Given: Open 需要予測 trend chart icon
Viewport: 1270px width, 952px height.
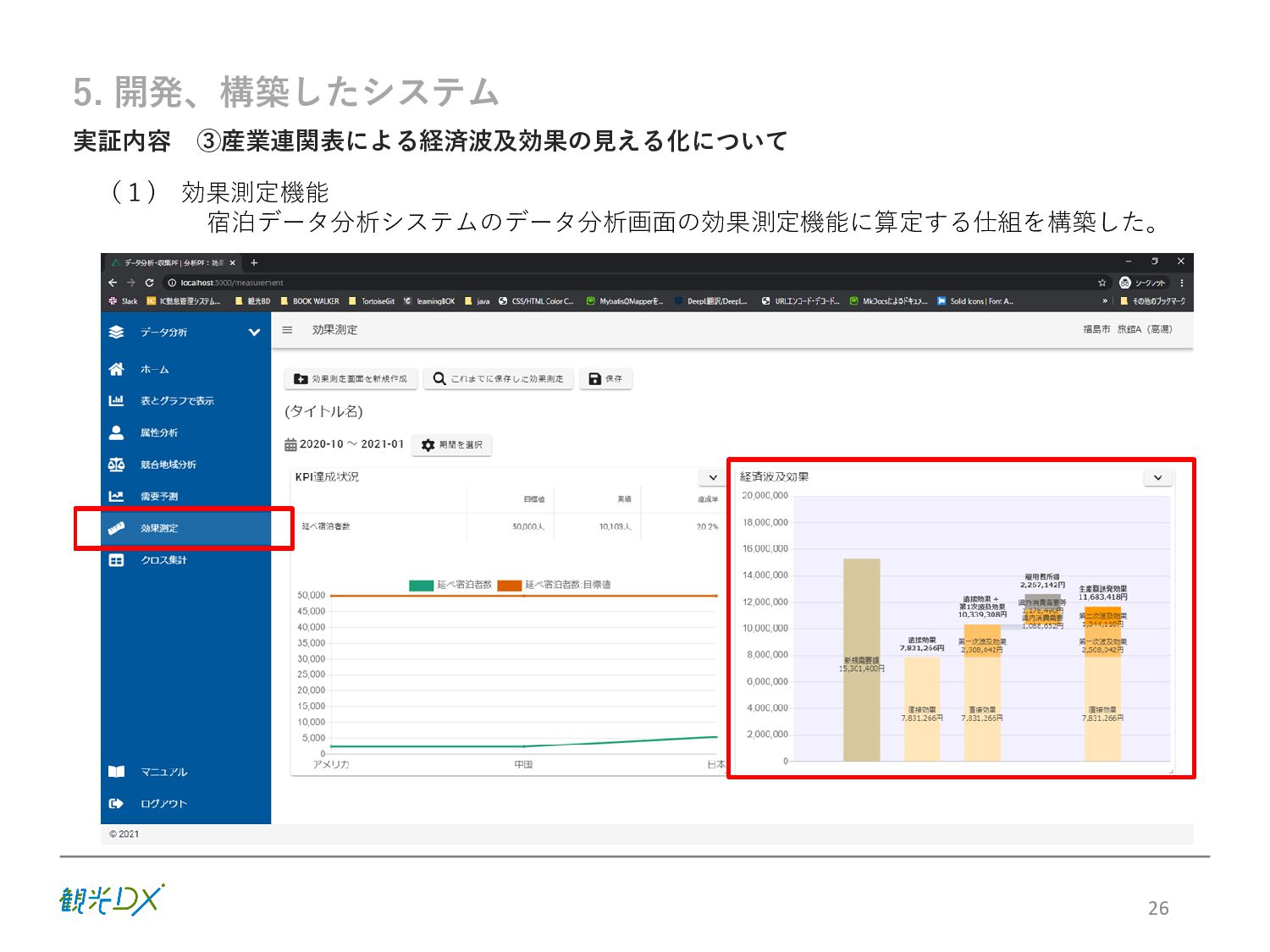Looking at the screenshot, I should (117, 496).
